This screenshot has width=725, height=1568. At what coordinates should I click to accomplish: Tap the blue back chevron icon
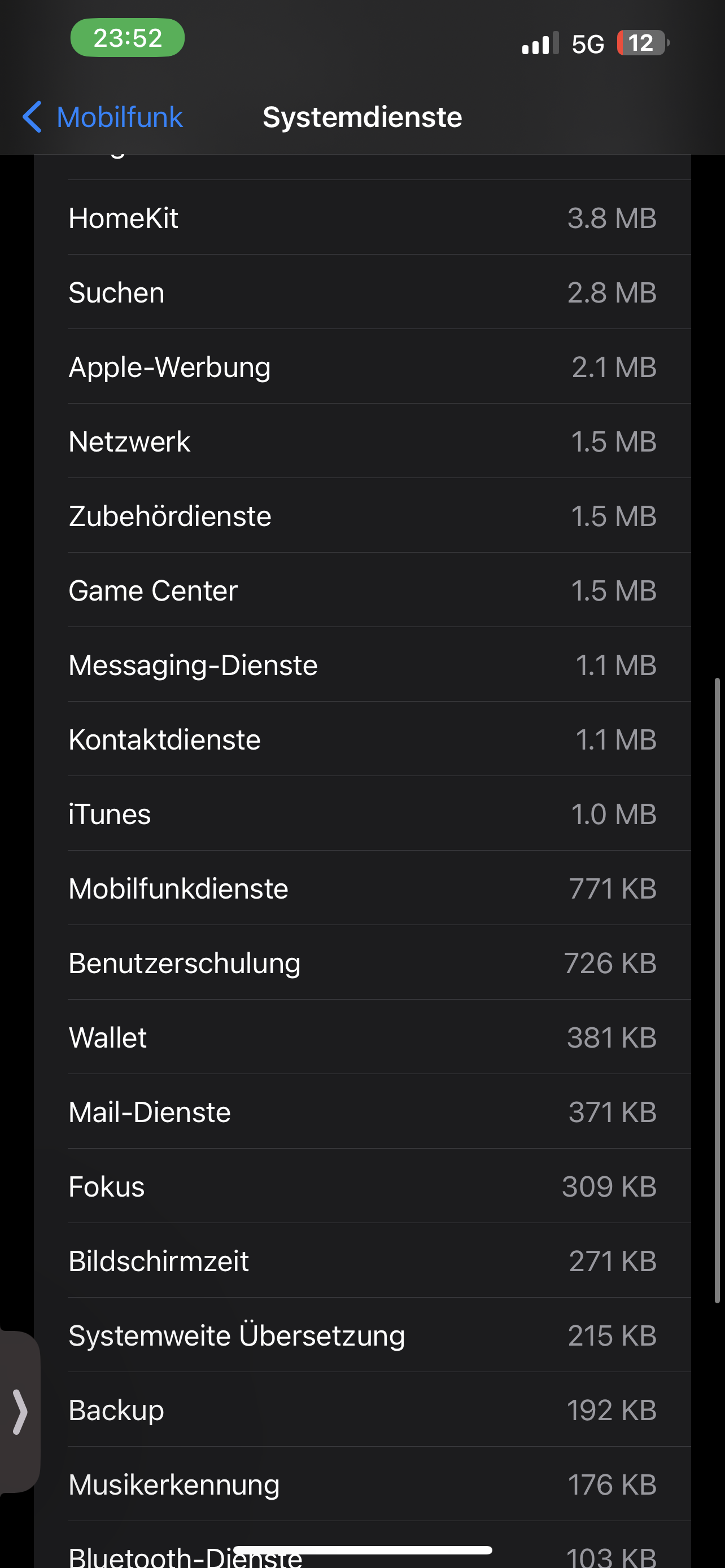click(x=32, y=117)
